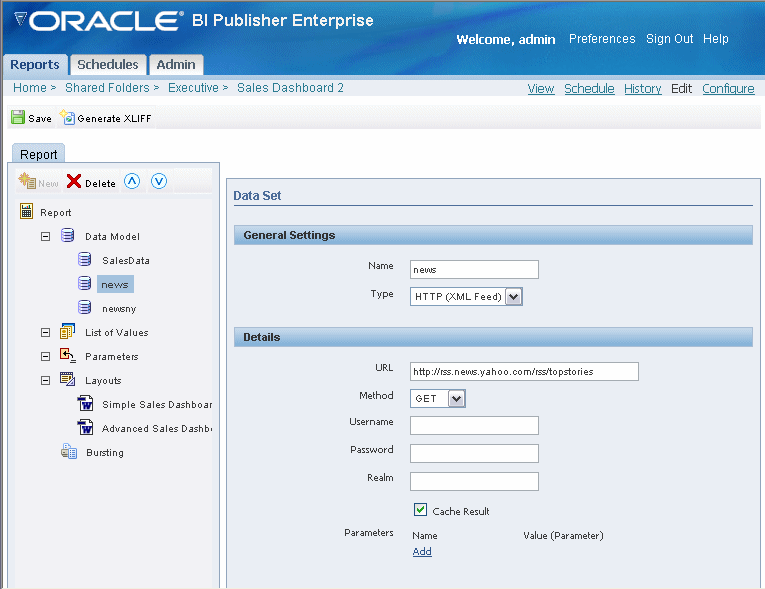This screenshot has width=765, height=589.
Task: Go to Executive breadcrumb
Action: (193, 88)
